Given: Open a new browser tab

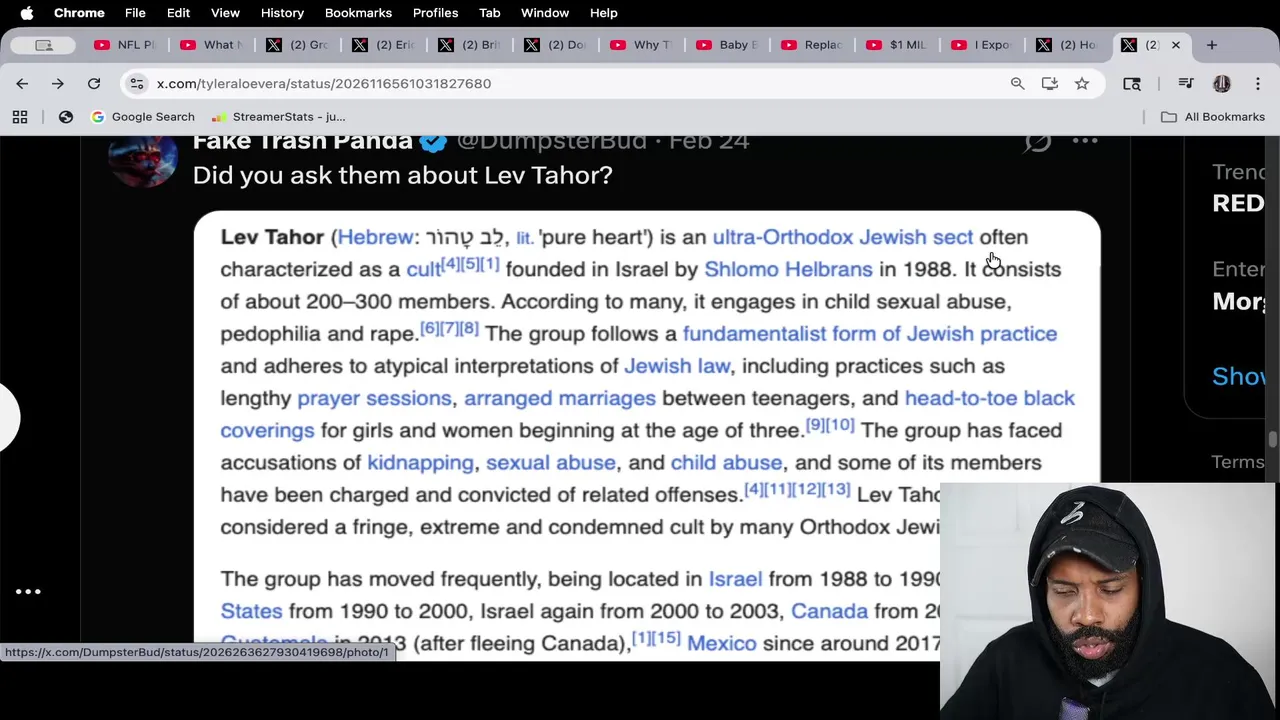Looking at the screenshot, I should (x=1212, y=45).
